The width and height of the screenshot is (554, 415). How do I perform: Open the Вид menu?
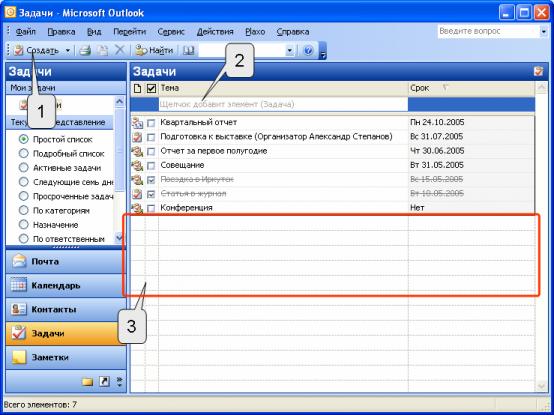[94, 32]
